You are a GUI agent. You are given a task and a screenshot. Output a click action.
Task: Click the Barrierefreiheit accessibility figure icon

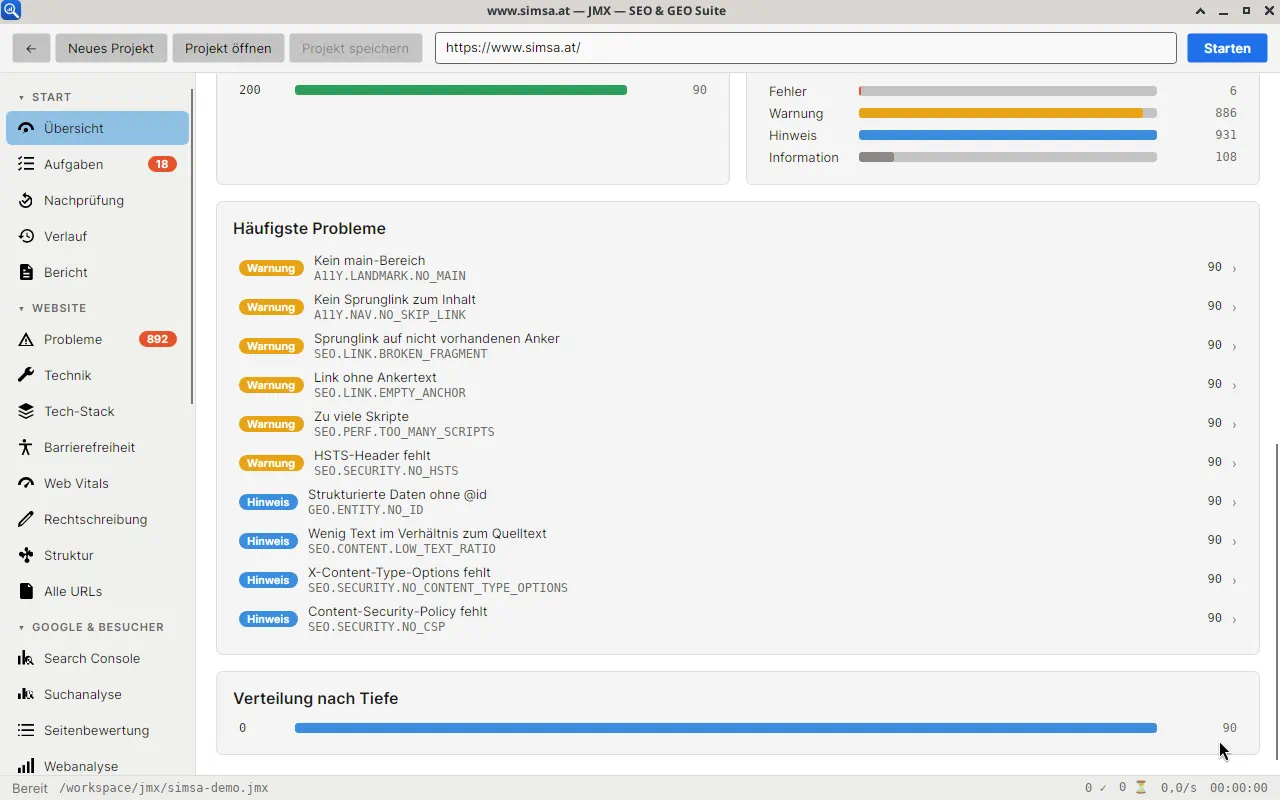26,447
